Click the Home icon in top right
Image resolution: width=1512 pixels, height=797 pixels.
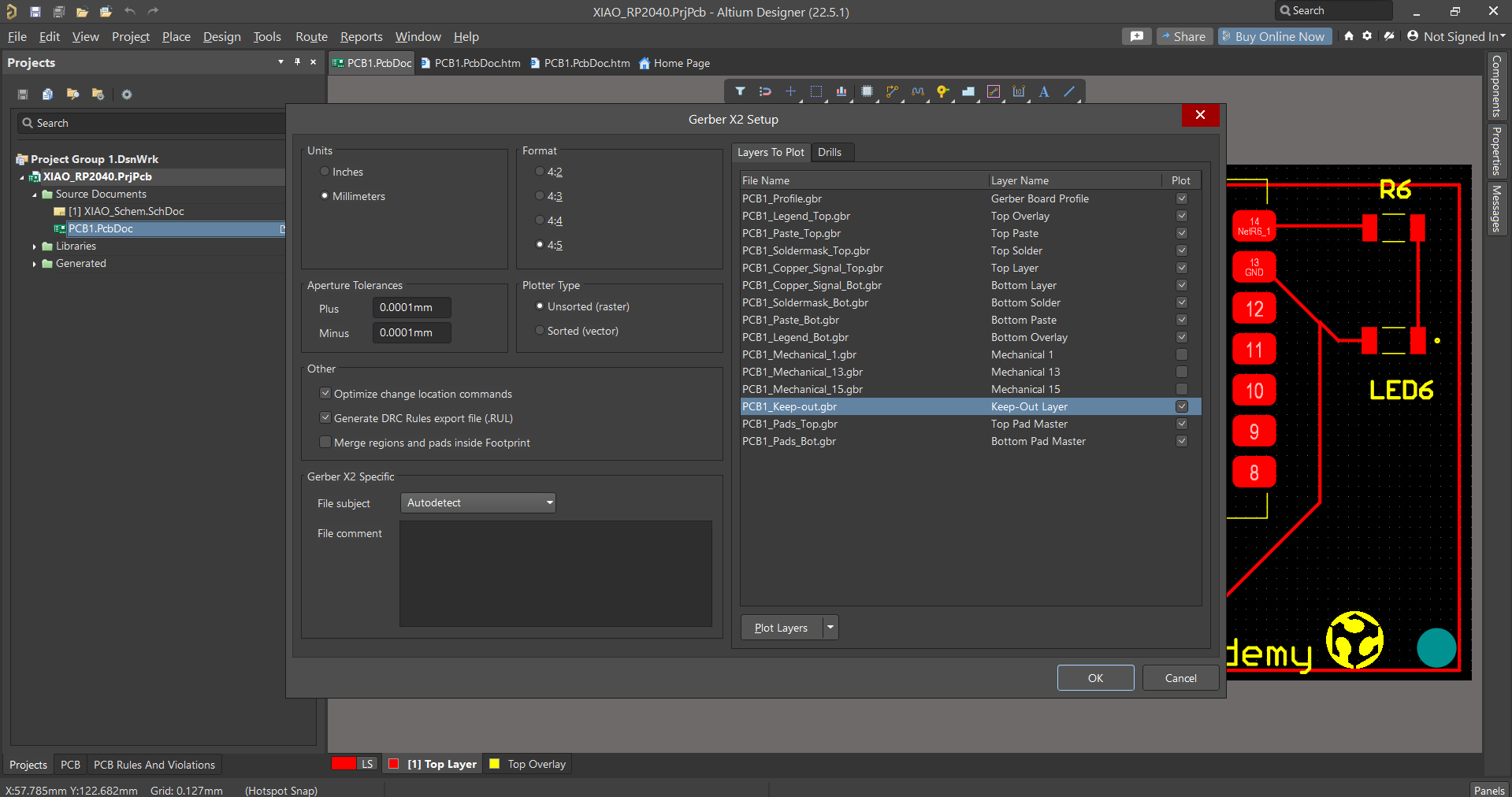pyautogui.click(x=1349, y=36)
